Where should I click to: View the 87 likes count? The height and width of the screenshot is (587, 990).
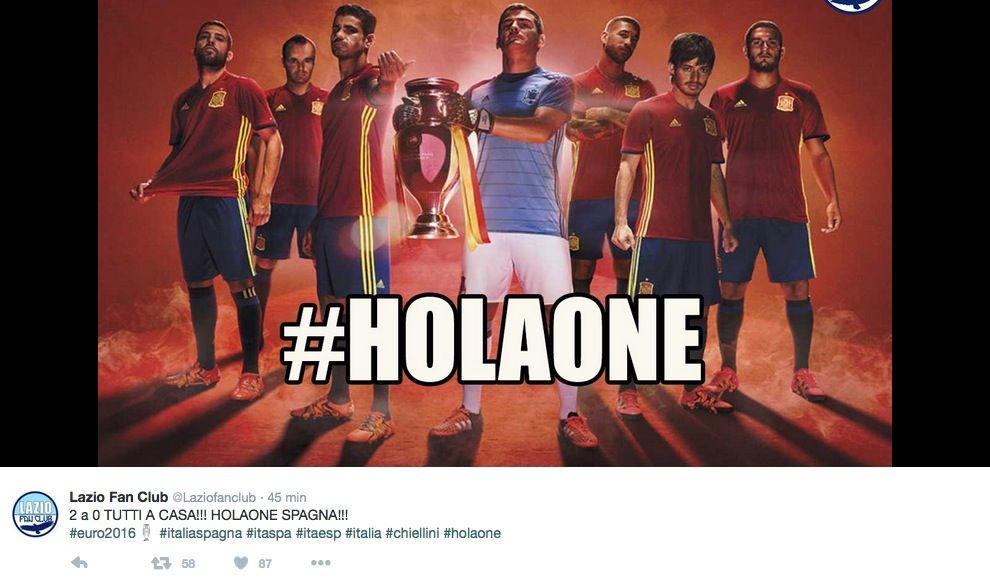265,564
